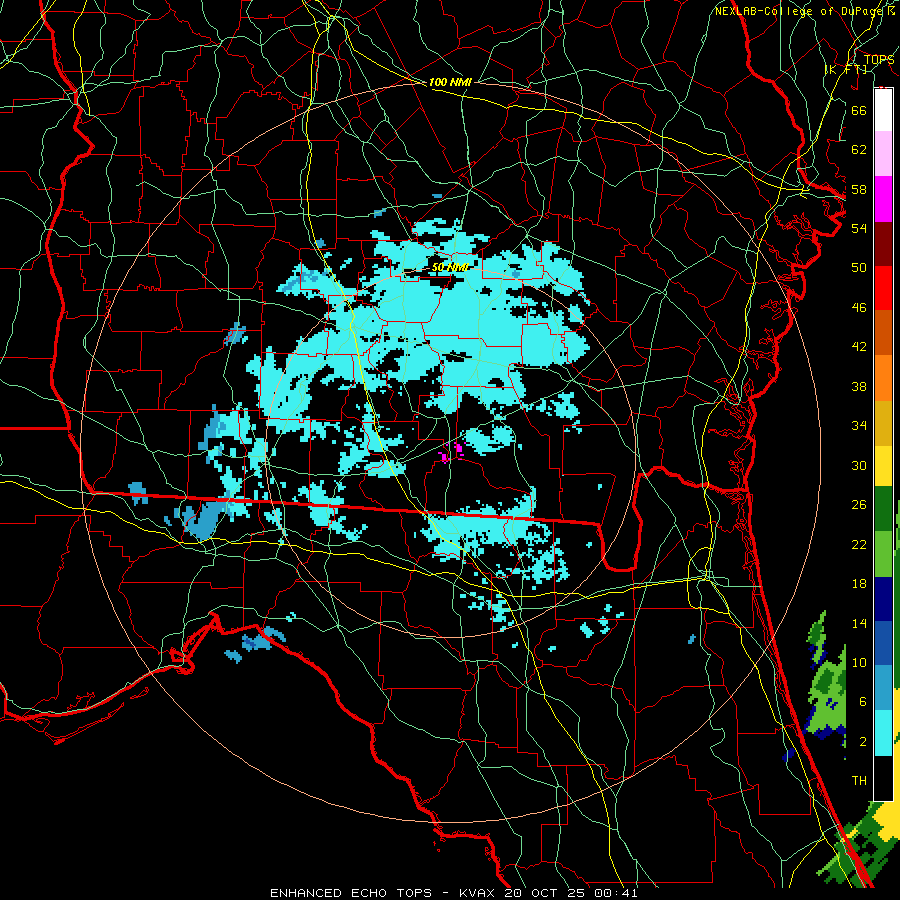Click the 'ENHANCED ECHO TOPS' caption text
Screen dimensions: 900x900
pos(351,893)
